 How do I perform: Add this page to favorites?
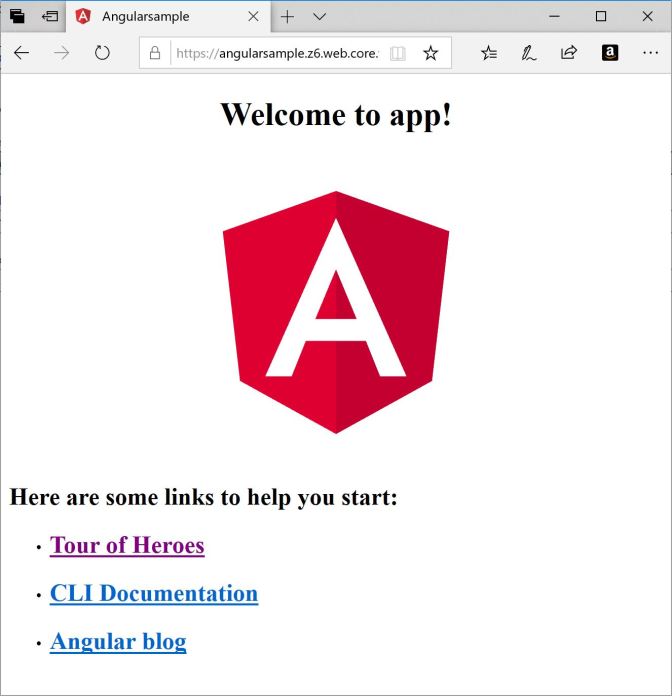click(x=431, y=53)
